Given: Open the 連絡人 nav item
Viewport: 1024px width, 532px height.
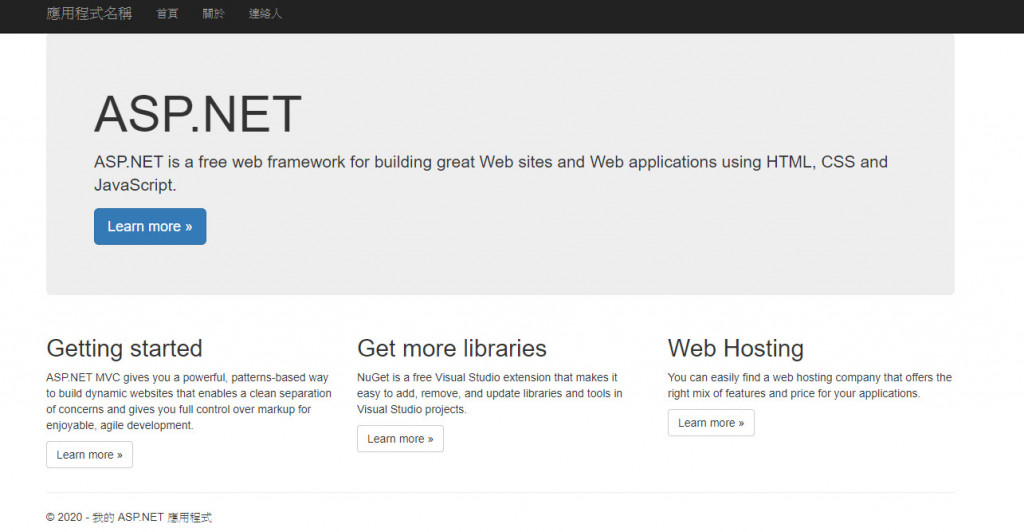Looking at the screenshot, I should tap(265, 14).
